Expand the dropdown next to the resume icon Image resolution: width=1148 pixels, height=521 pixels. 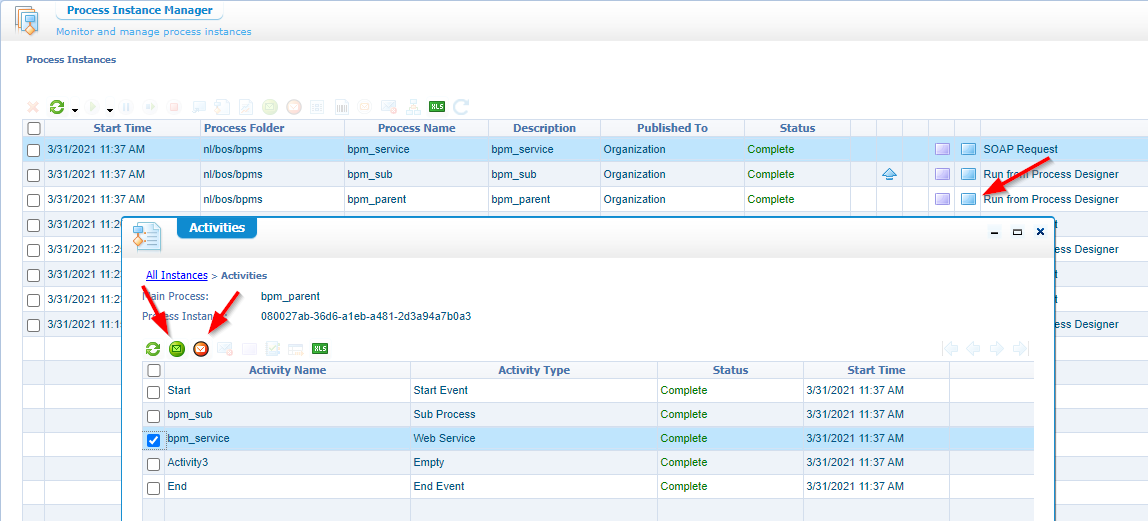(x=110, y=109)
